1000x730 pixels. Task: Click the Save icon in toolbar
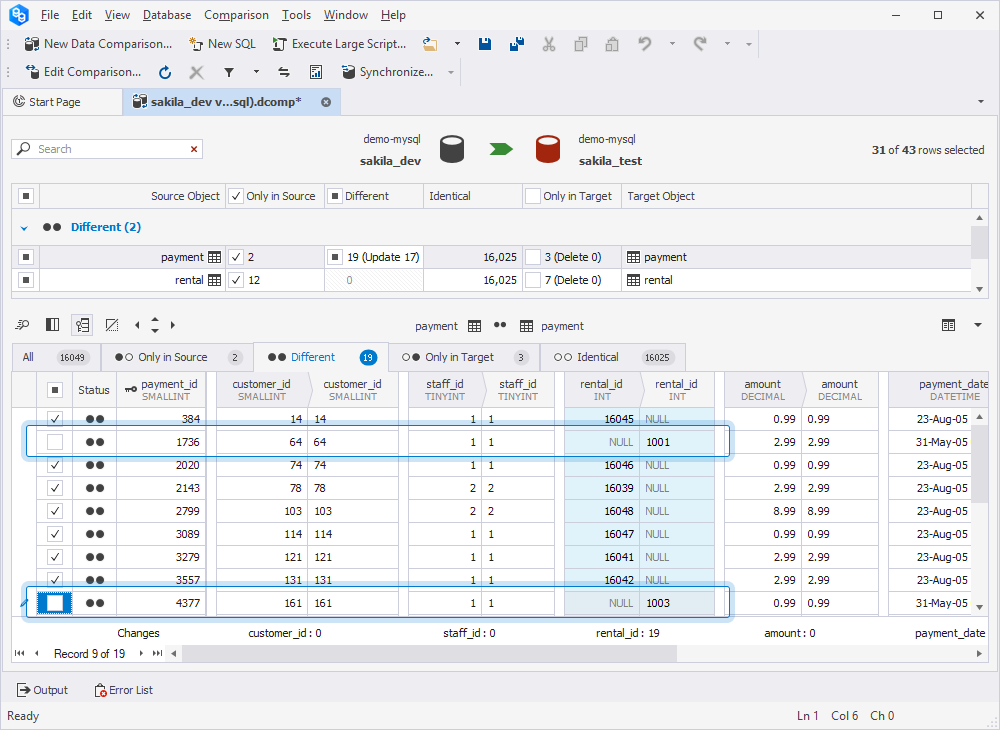(485, 44)
